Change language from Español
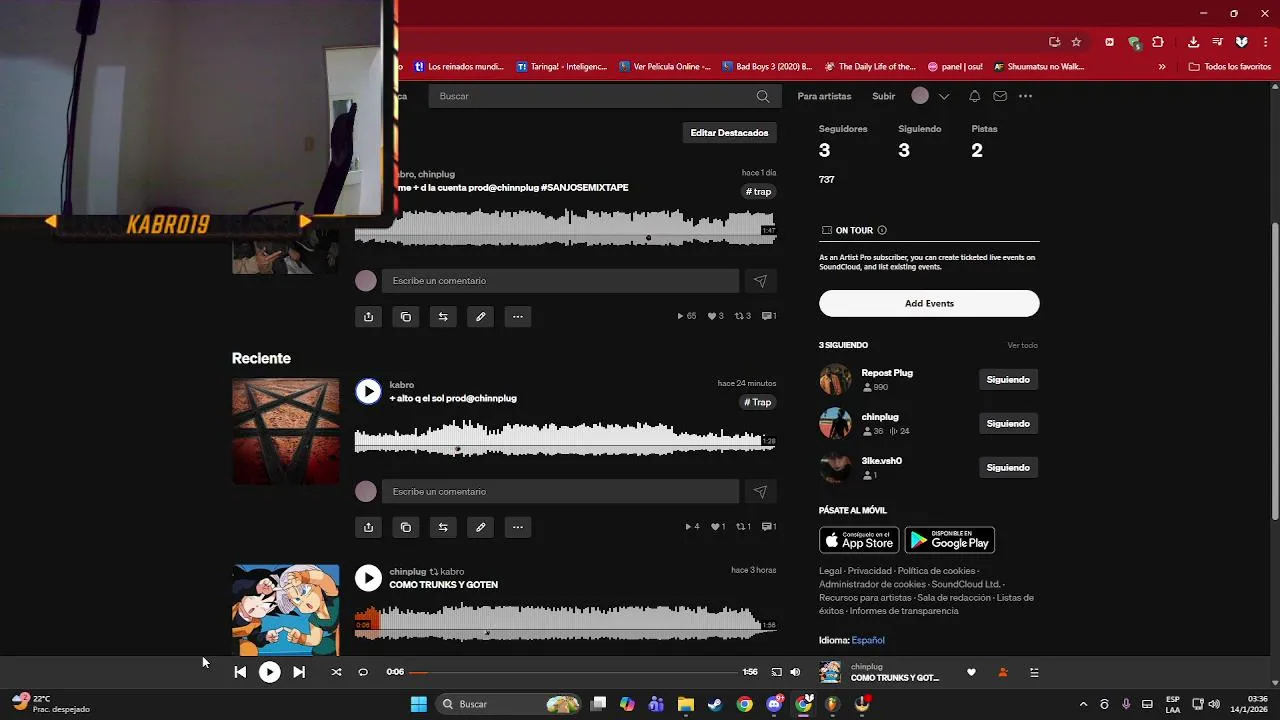This screenshot has height=720, width=1280. tap(868, 640)
